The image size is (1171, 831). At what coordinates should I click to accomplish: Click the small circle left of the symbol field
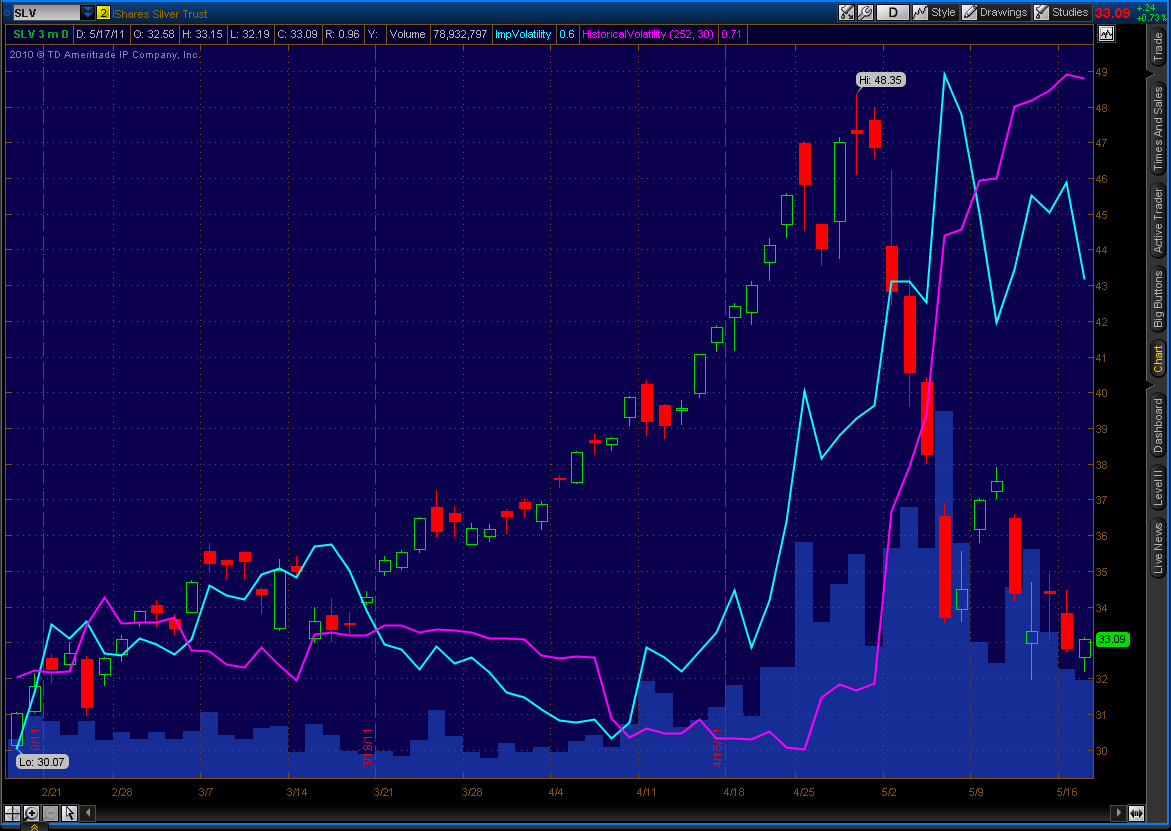pos(7,13)
